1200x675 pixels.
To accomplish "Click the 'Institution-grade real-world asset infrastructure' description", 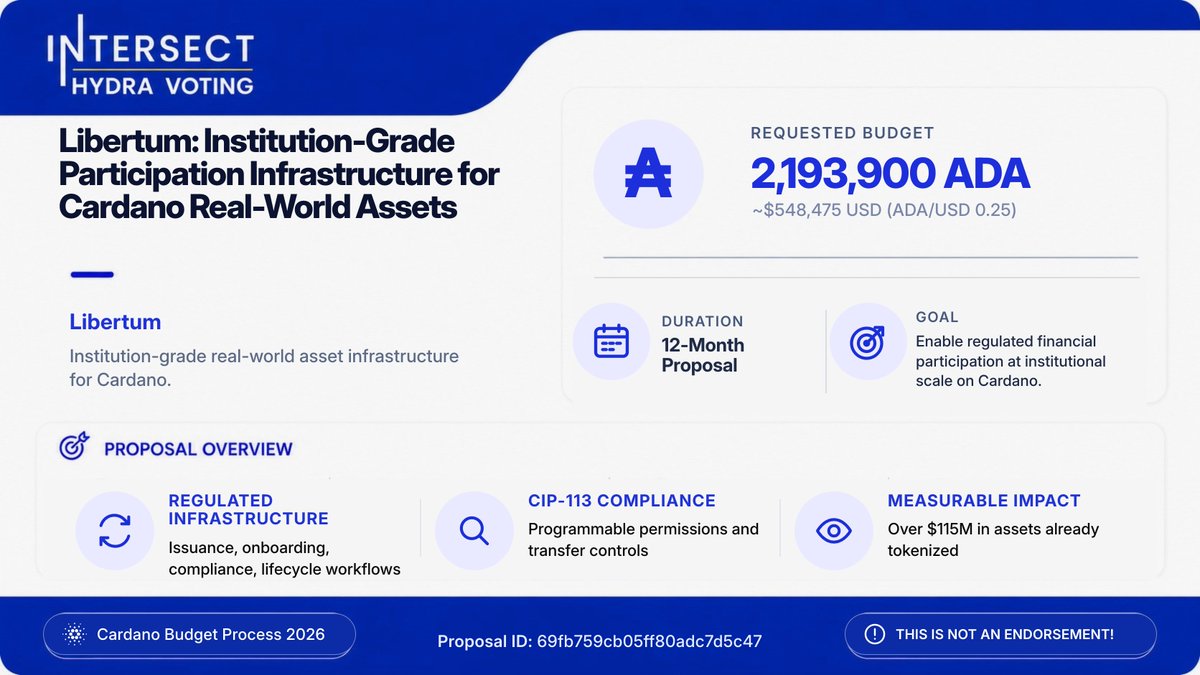I will [264, 367].
